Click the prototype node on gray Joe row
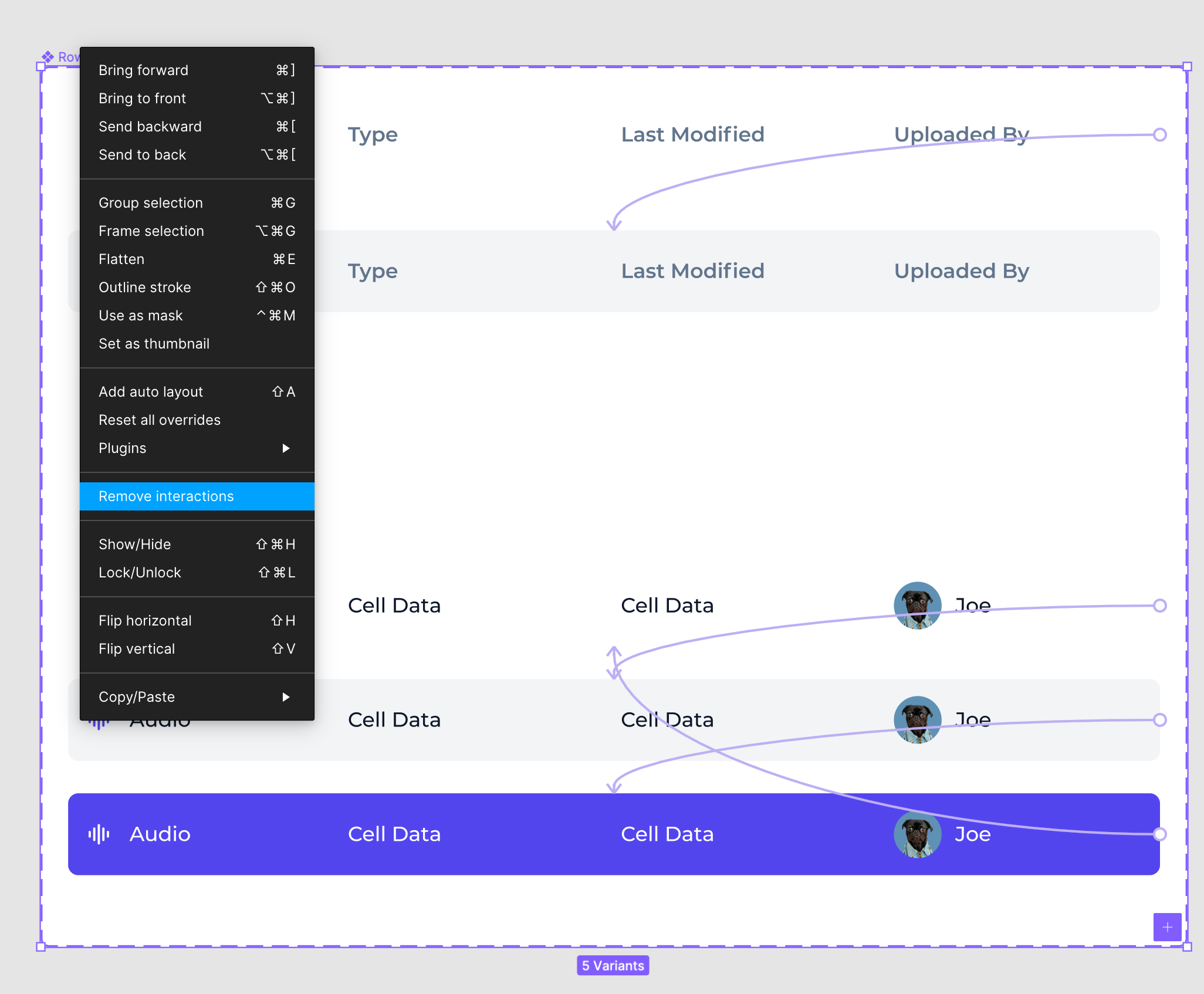The image size is (1204, 994). (x=1159, y=720)
